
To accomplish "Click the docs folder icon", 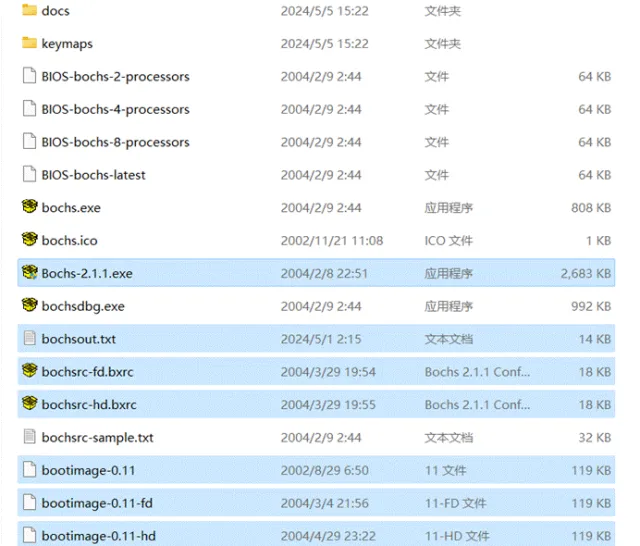I will coord(29,10).
